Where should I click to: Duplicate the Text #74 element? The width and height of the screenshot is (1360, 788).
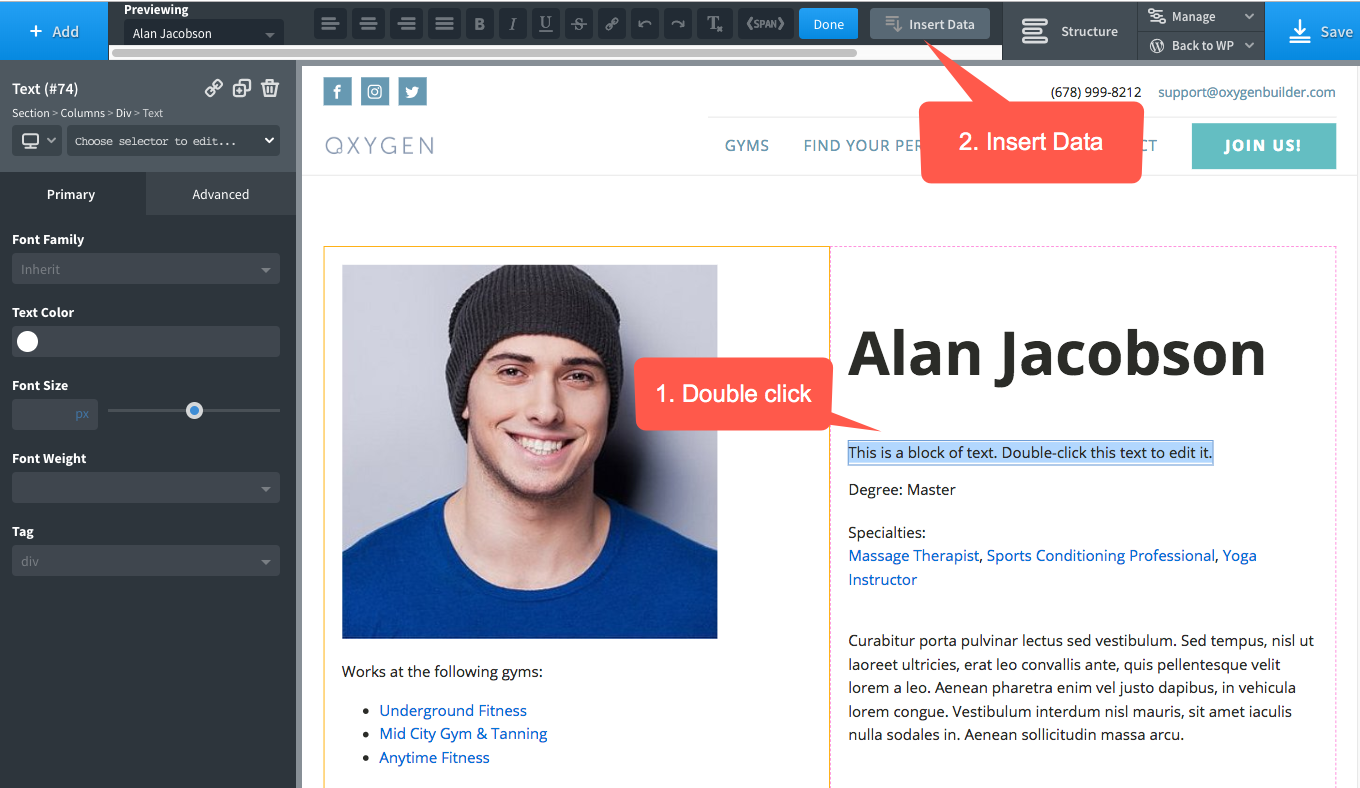tap(242, 88)
